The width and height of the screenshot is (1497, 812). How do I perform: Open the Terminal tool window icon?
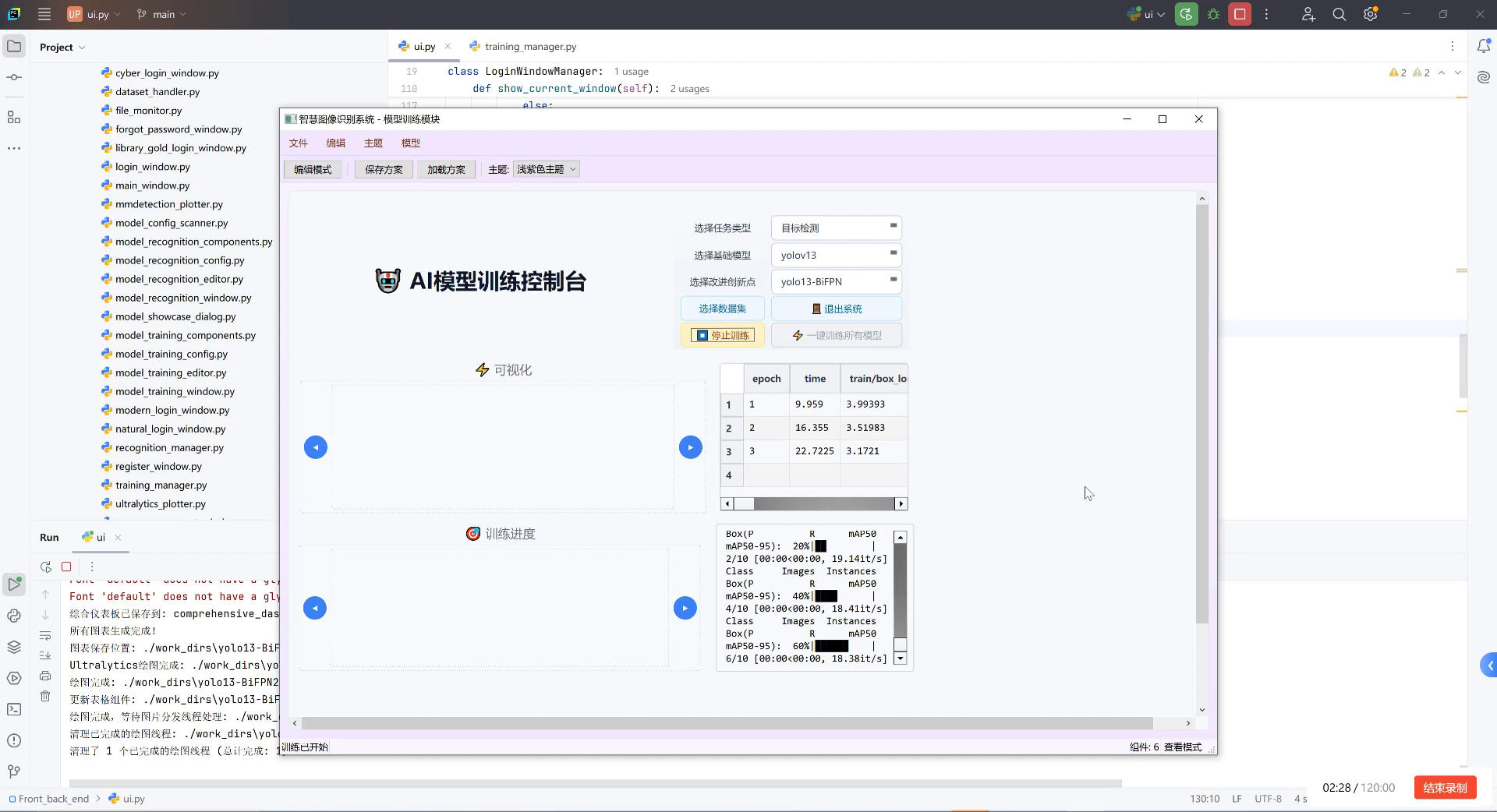[14, 708]
